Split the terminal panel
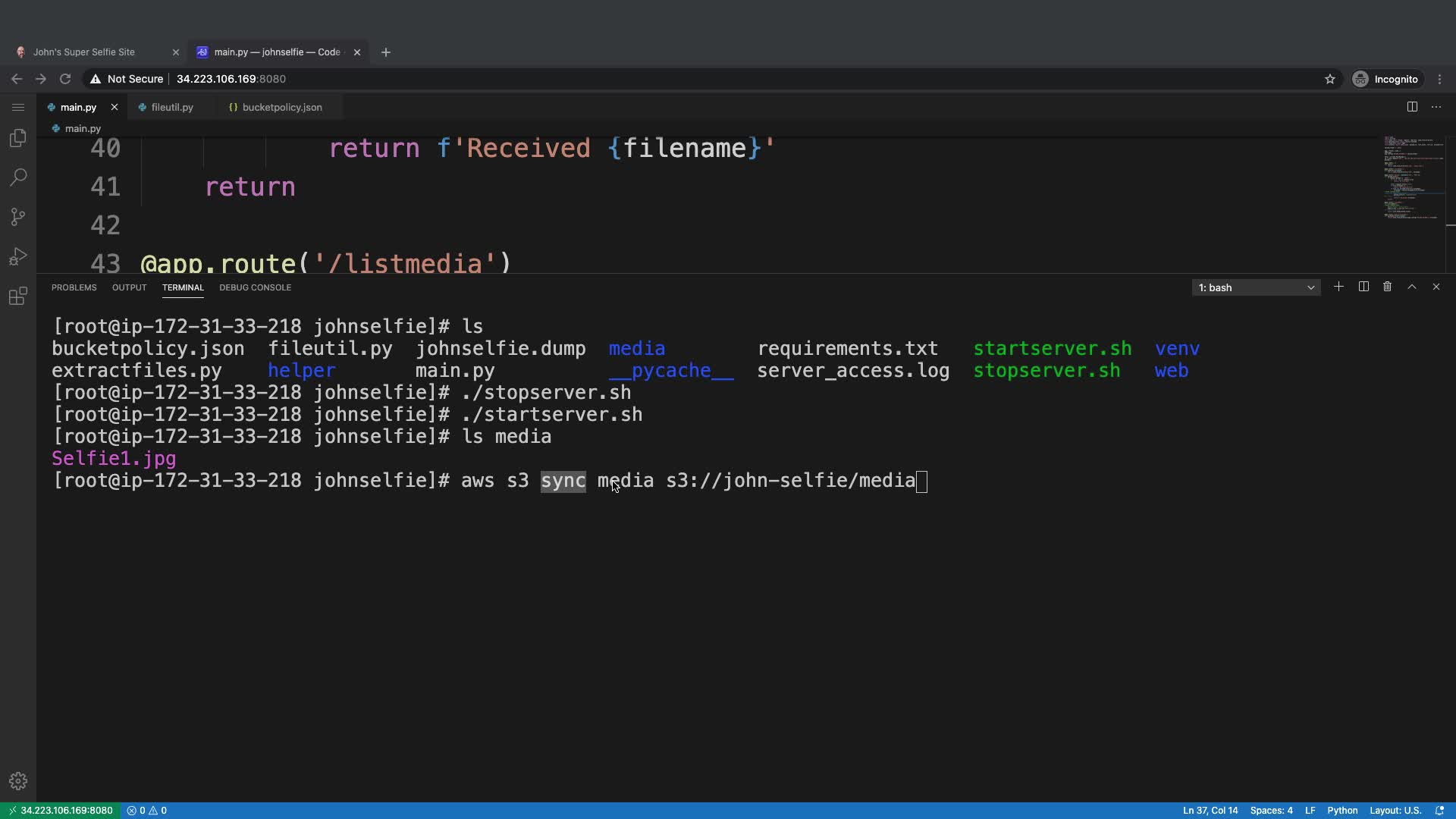This screenshot has height=819, width=1456. click(1363, 287)
